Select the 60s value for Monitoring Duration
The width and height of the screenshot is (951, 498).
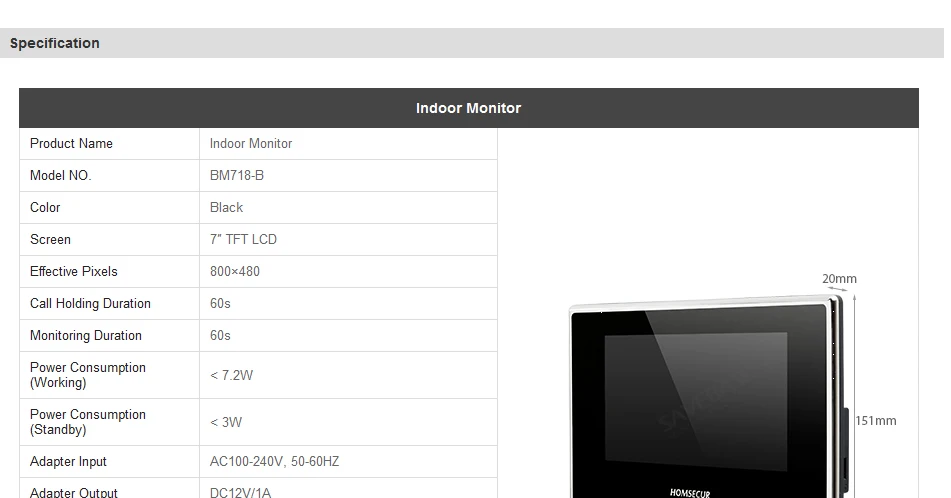[x=220, y=336]
